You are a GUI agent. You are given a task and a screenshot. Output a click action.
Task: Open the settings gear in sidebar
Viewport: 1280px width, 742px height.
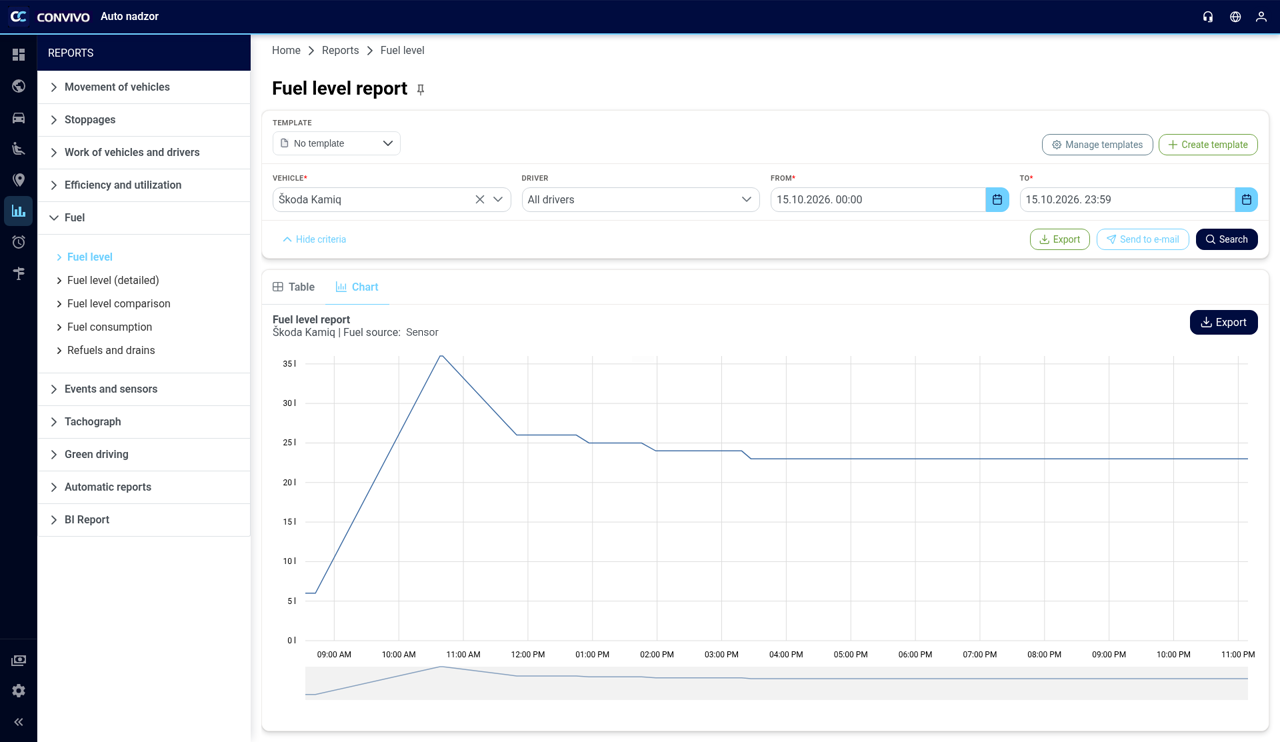click(x=18, y=691)
